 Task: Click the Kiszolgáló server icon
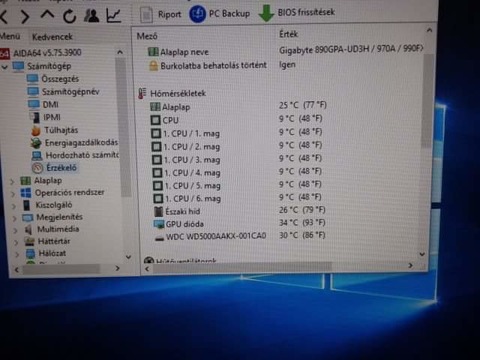pyautogui.click(x=27, y=205)
